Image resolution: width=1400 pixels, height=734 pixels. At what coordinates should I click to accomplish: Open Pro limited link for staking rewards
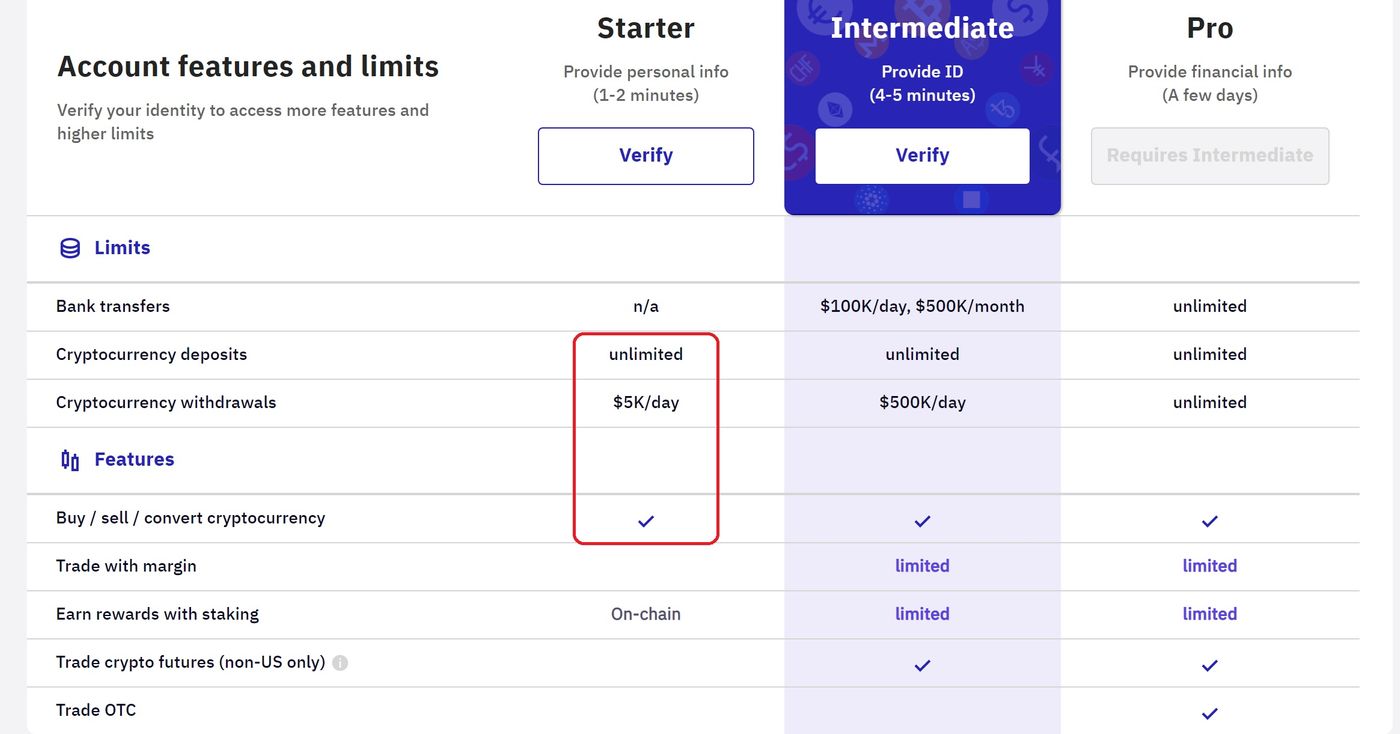tap(1210, 614)
